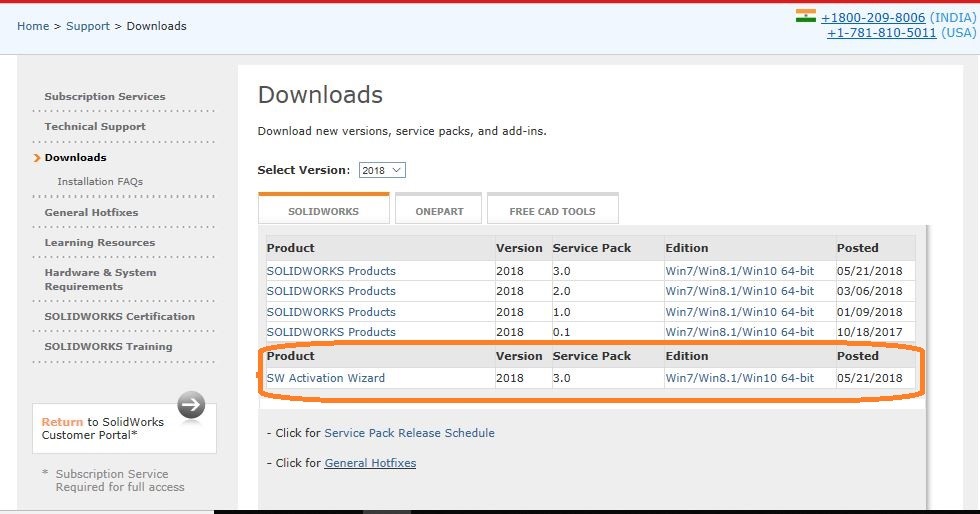This screenshot has height=514, width=980.
Task: Click the round arrow icon above Return
Action: tap(191, 405)
